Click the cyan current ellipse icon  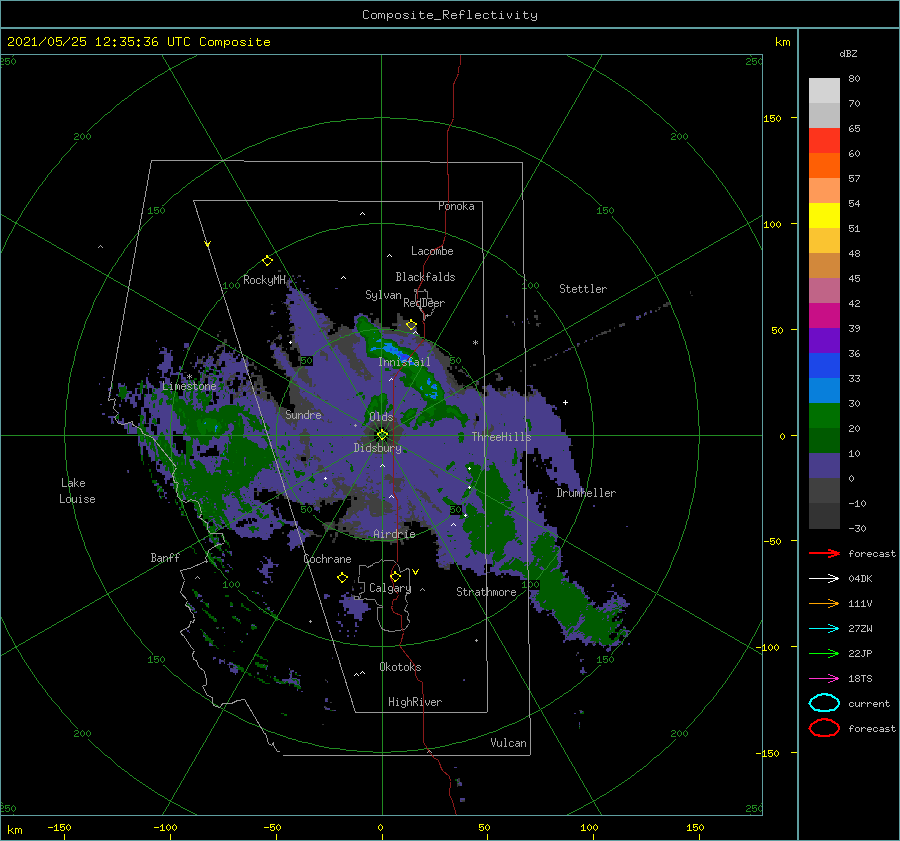pyautogui.click(x=824, y=703)
